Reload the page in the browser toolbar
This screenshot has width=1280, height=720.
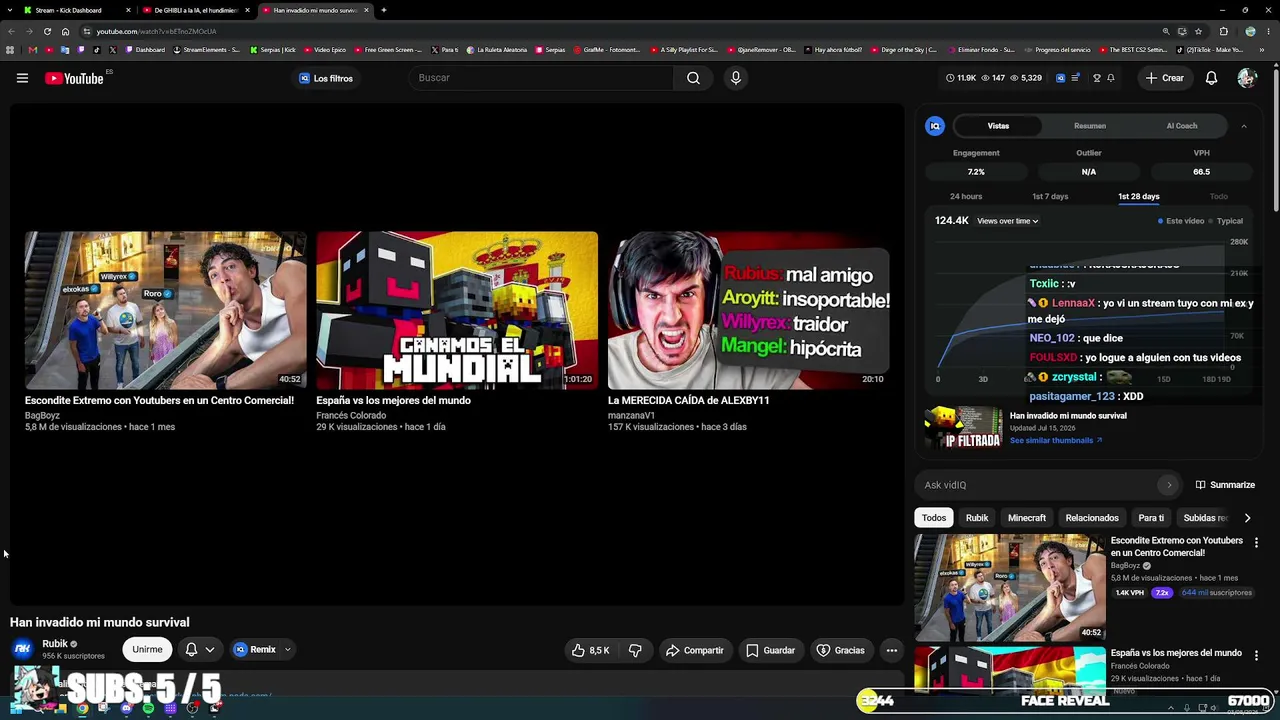point(47,31)
